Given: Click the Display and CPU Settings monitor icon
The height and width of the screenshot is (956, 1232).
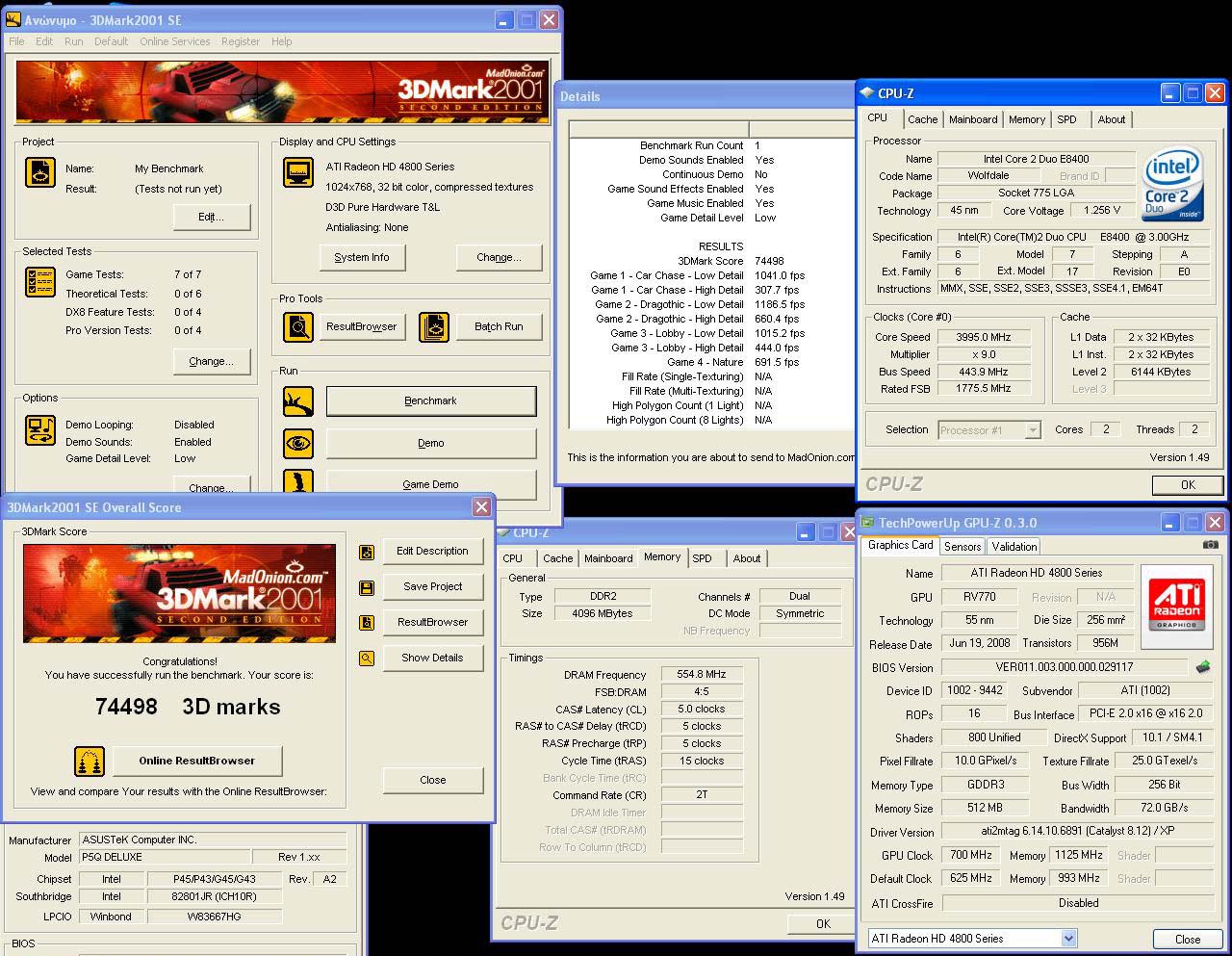Looking at the screenshot, I should 298,172.
